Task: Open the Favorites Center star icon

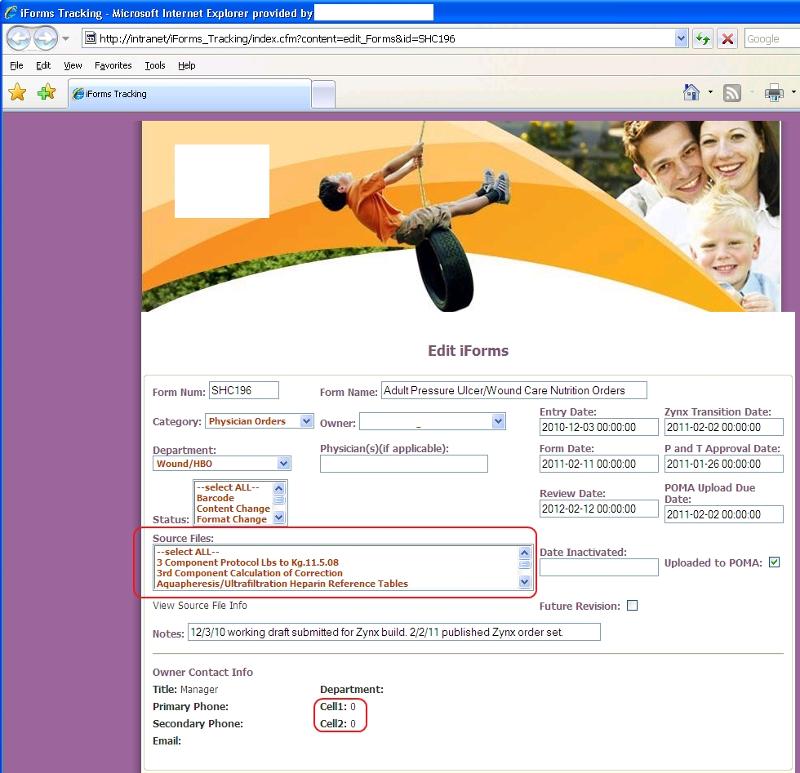Action: (x=18, y=90)
